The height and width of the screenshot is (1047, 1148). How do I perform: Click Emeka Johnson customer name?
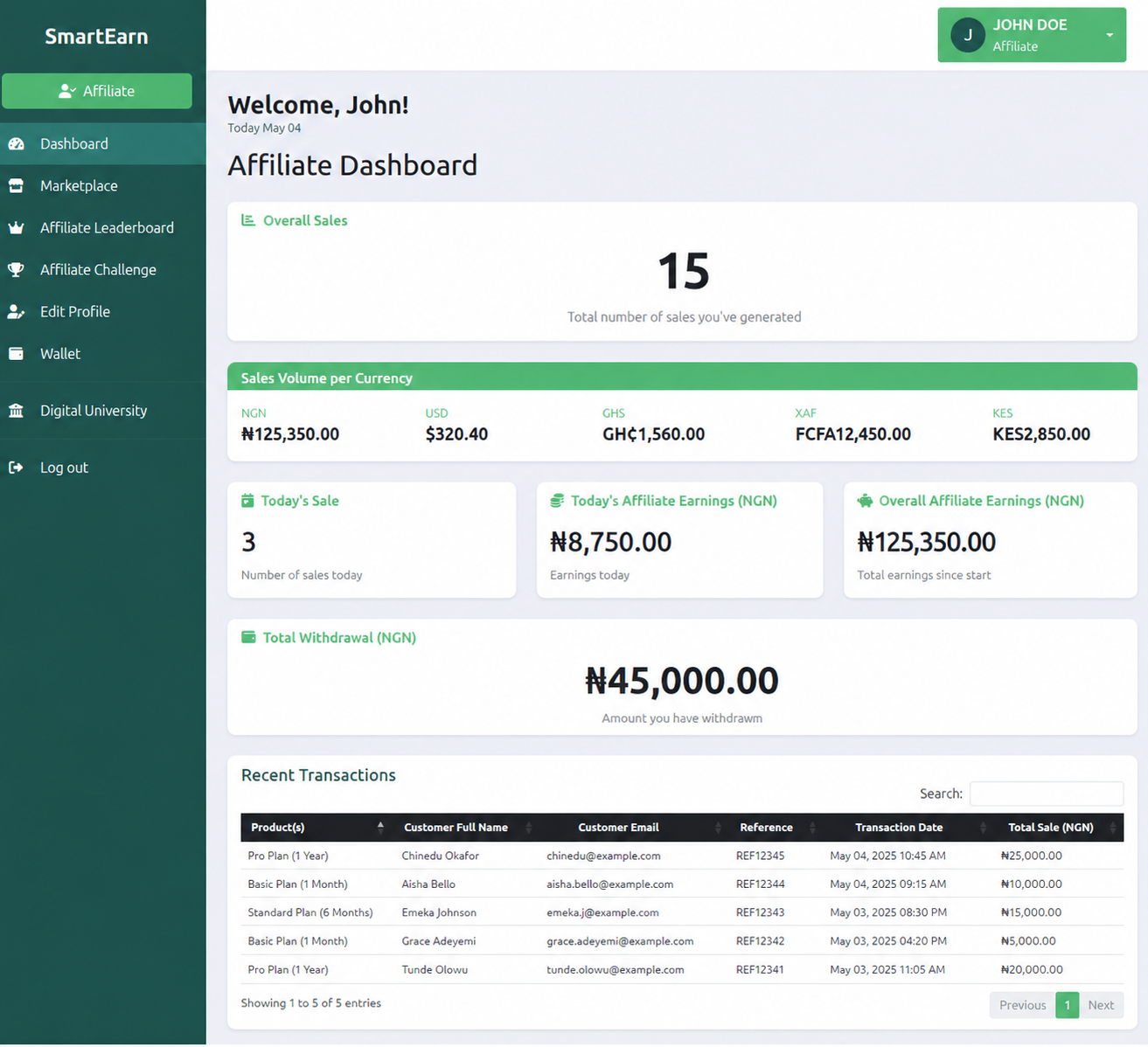click(439, 912)
